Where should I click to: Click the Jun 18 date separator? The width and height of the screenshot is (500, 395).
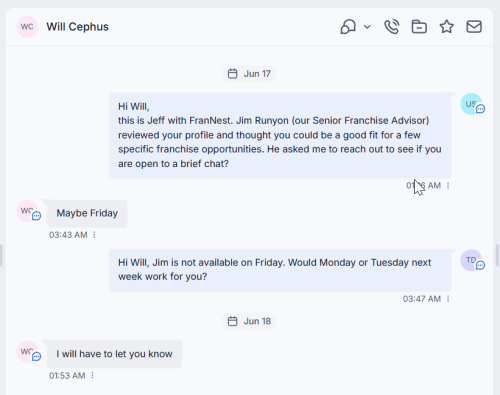coord(249,321)
